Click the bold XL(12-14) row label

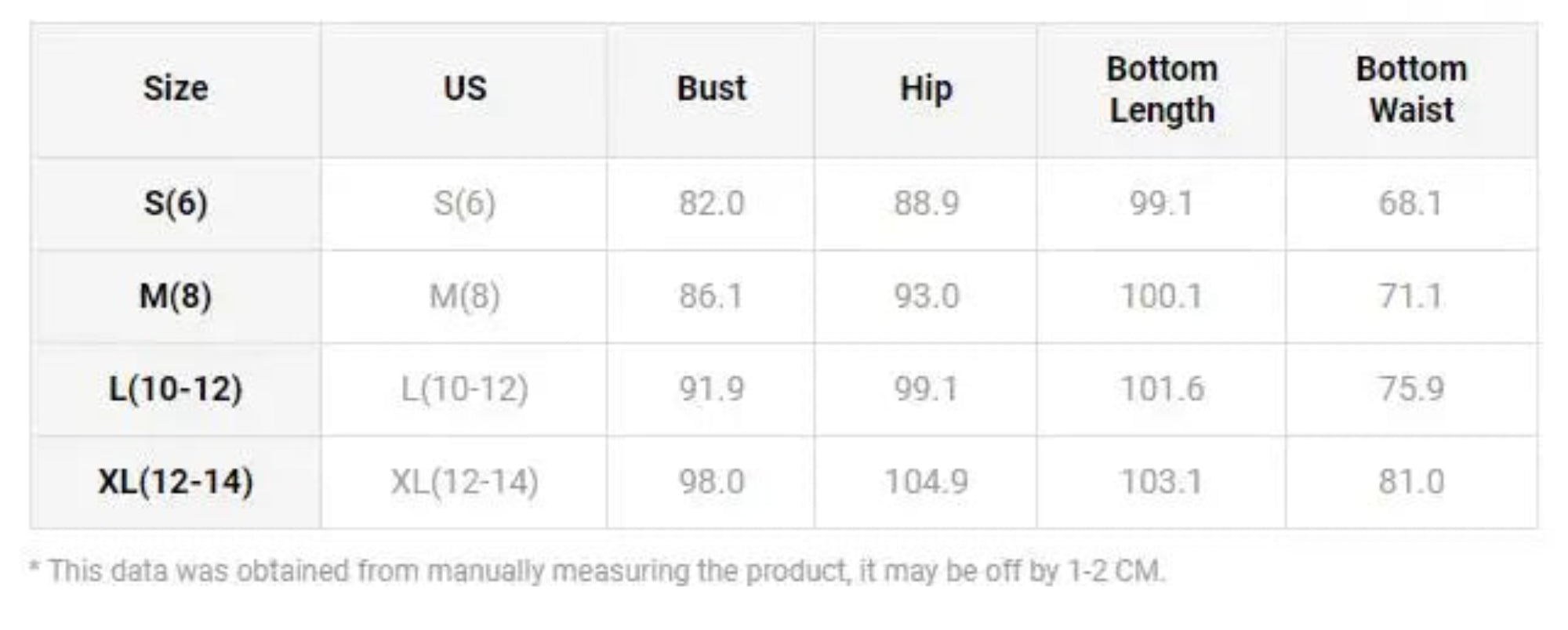[x=176, y=481]
